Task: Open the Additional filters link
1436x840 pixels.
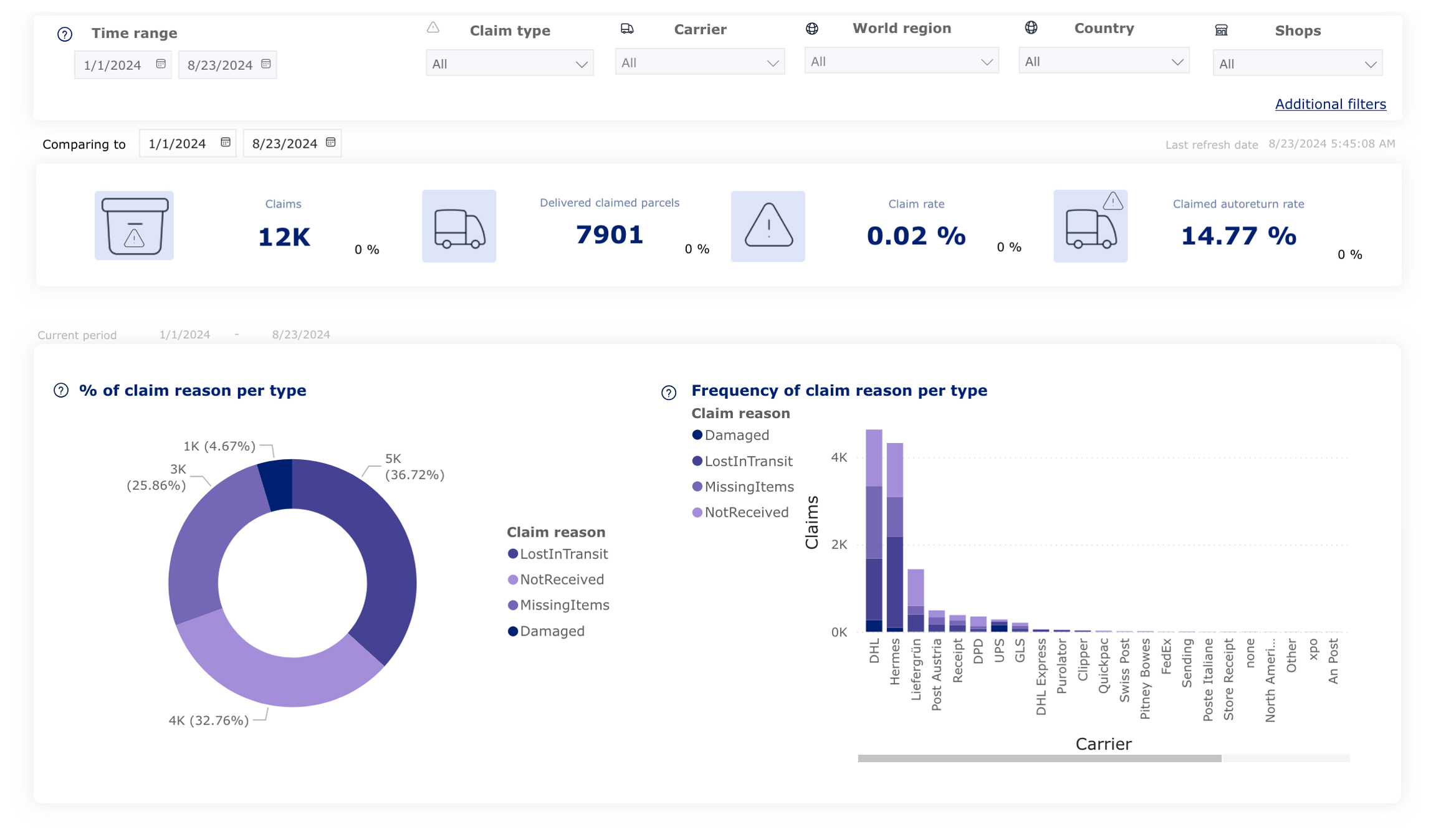Action: [1330, 104]
